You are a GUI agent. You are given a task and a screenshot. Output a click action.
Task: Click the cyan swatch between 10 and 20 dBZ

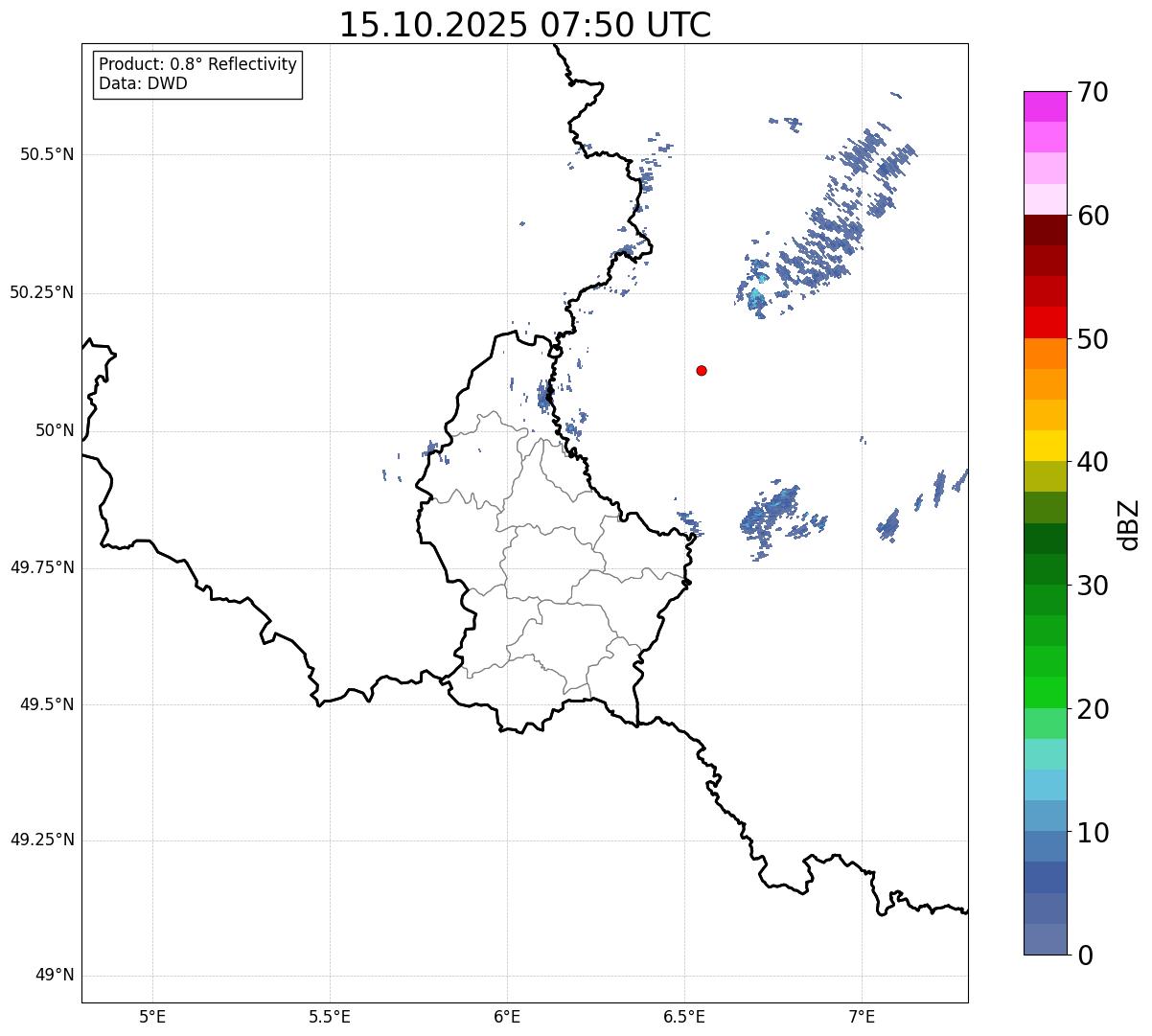tap(1045, 785)
